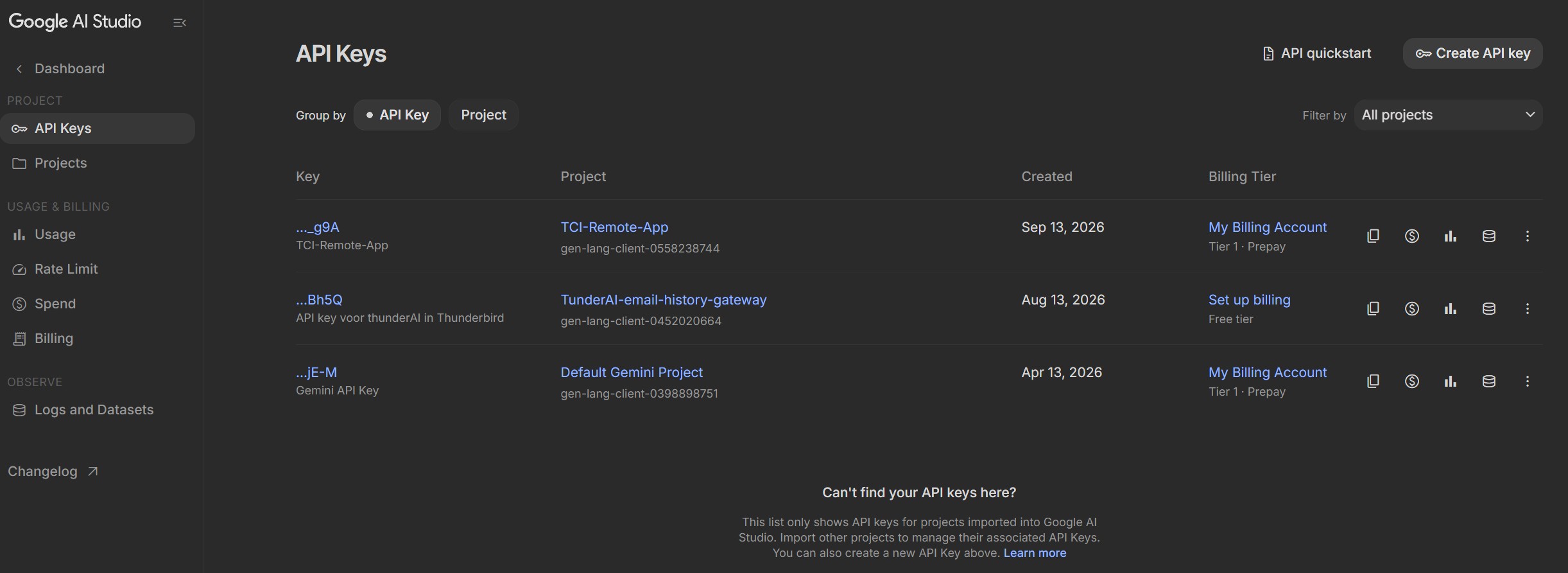Screen dimensions: 1568x573
Task: Copy the ...jE-M API key
Action: coord(1373,381)
